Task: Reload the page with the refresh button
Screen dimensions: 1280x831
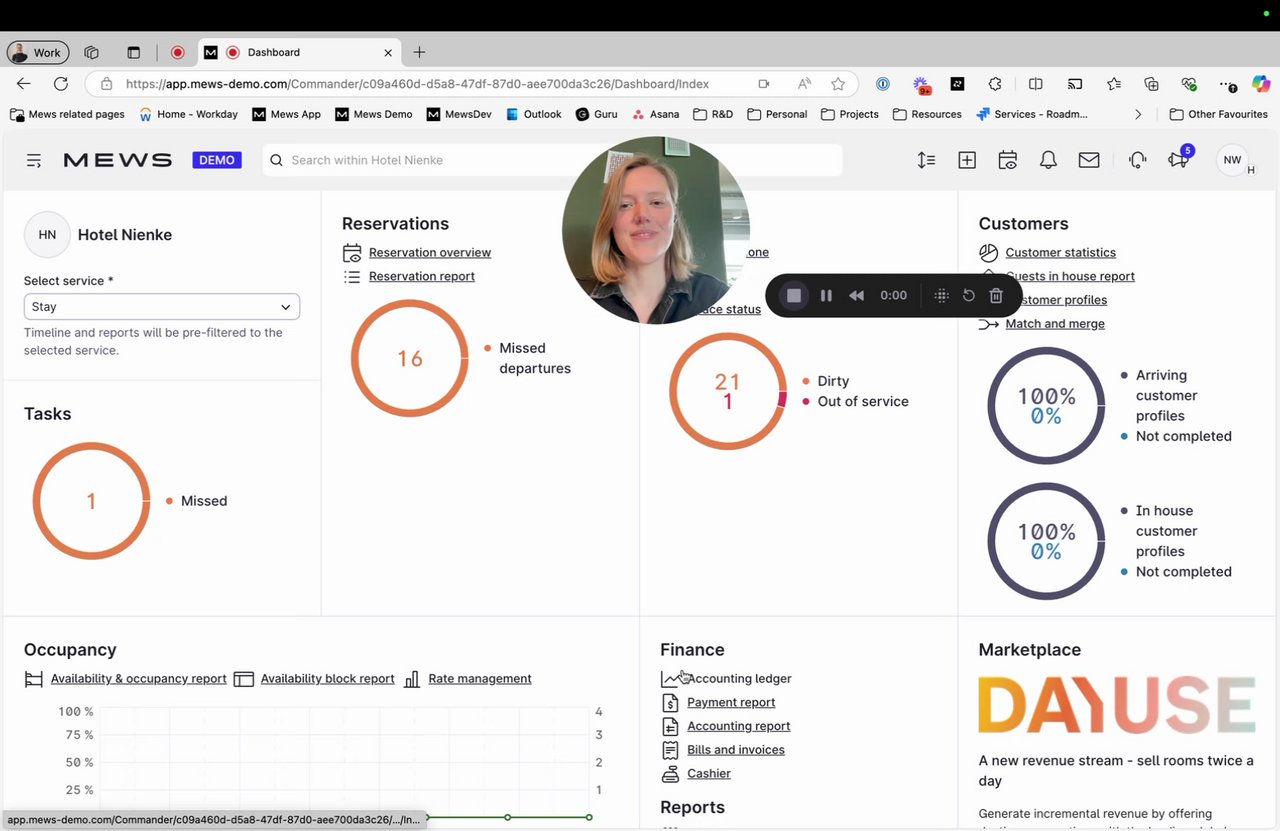Action: pyautogui.click(x=61, y=85)
